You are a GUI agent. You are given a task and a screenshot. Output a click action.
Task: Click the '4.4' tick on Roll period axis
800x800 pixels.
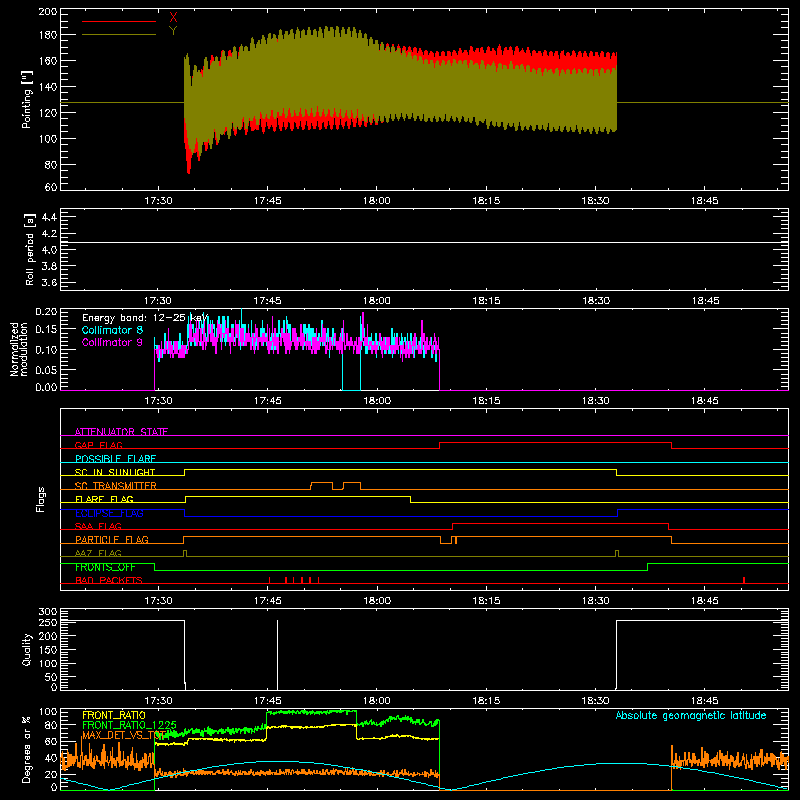click(x=49, y=217)
